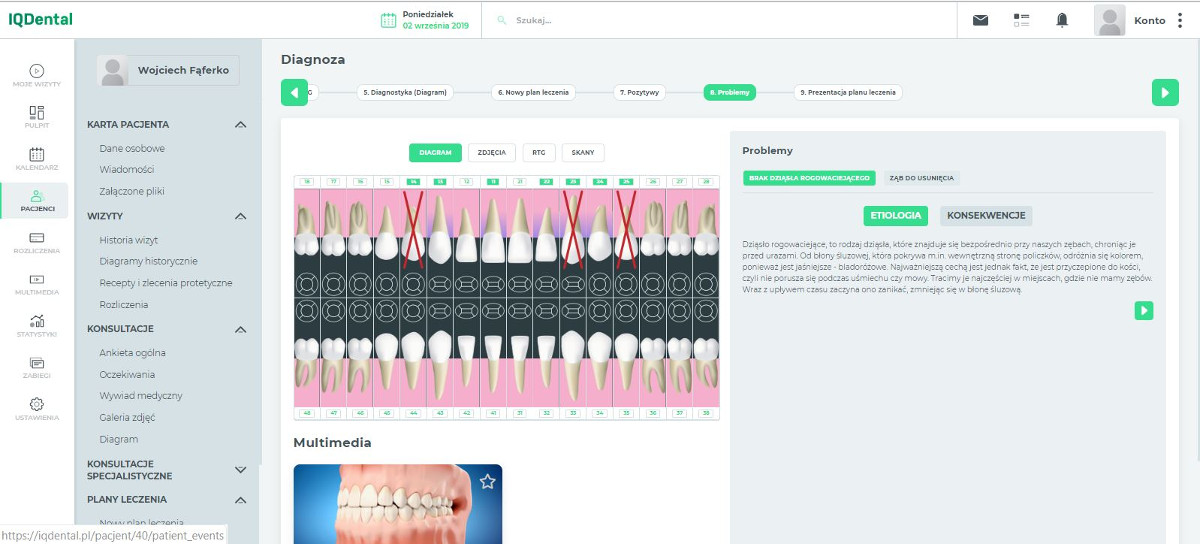Select Pacjenci in the left sidebar
Viewport: 1200px width, 544px height.
(36, 201)
